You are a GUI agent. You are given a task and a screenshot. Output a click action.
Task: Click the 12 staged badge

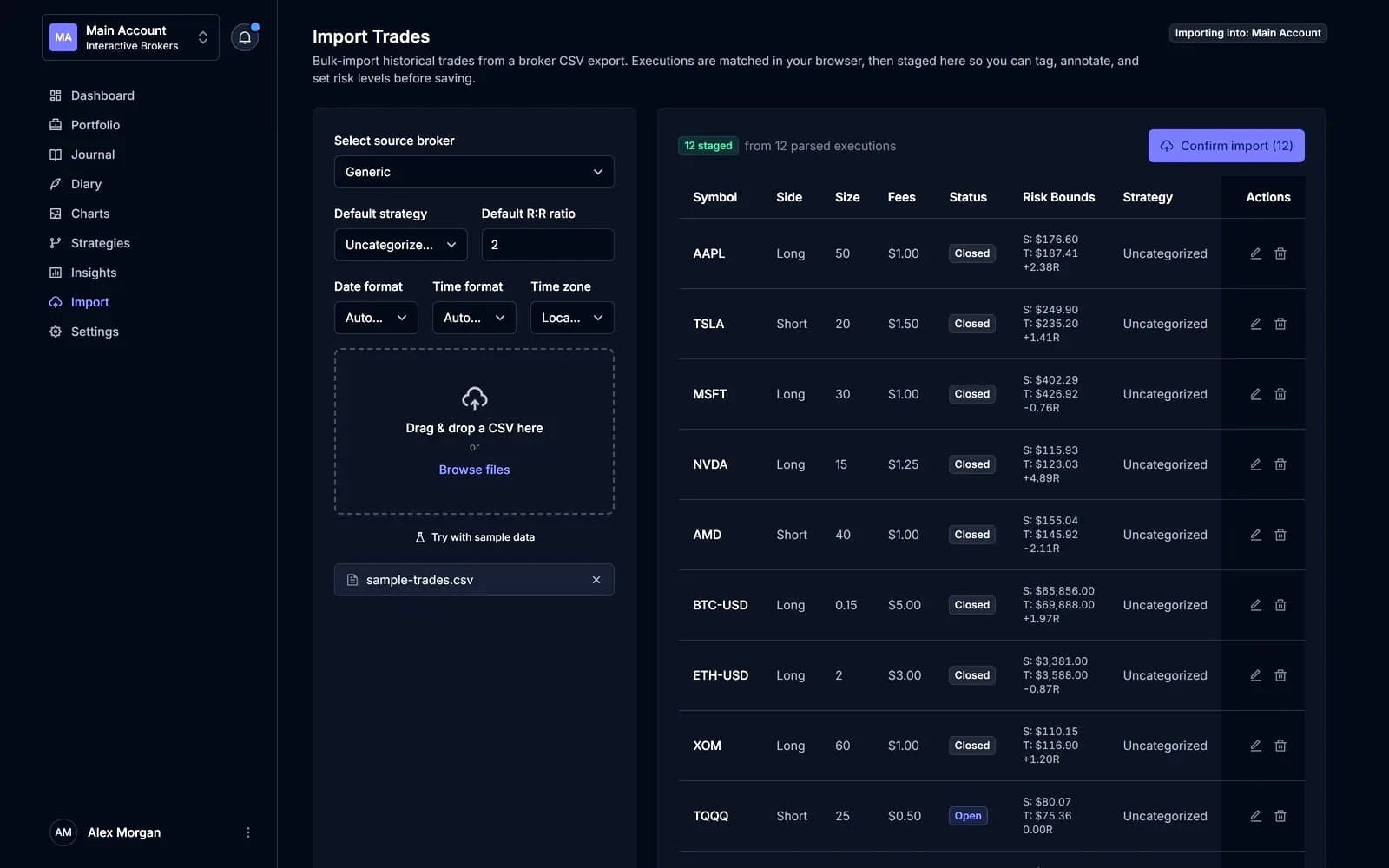(x=708, y=146)
